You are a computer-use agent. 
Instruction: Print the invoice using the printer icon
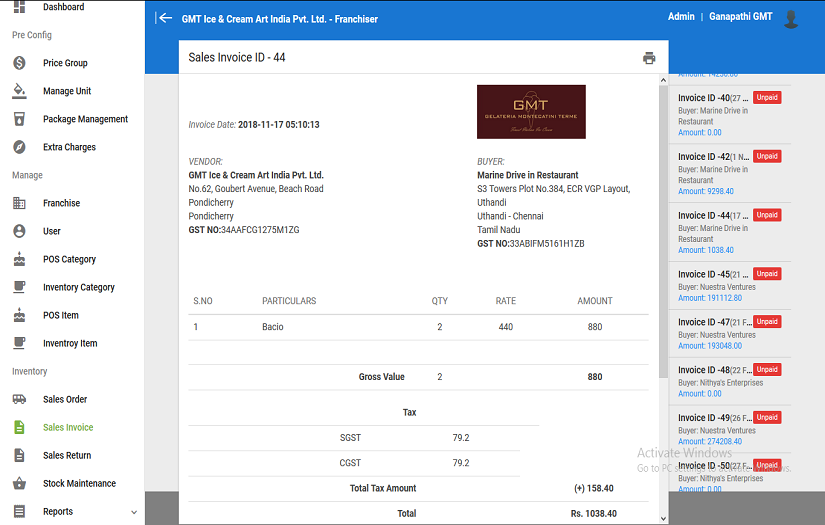pos(649,58)
